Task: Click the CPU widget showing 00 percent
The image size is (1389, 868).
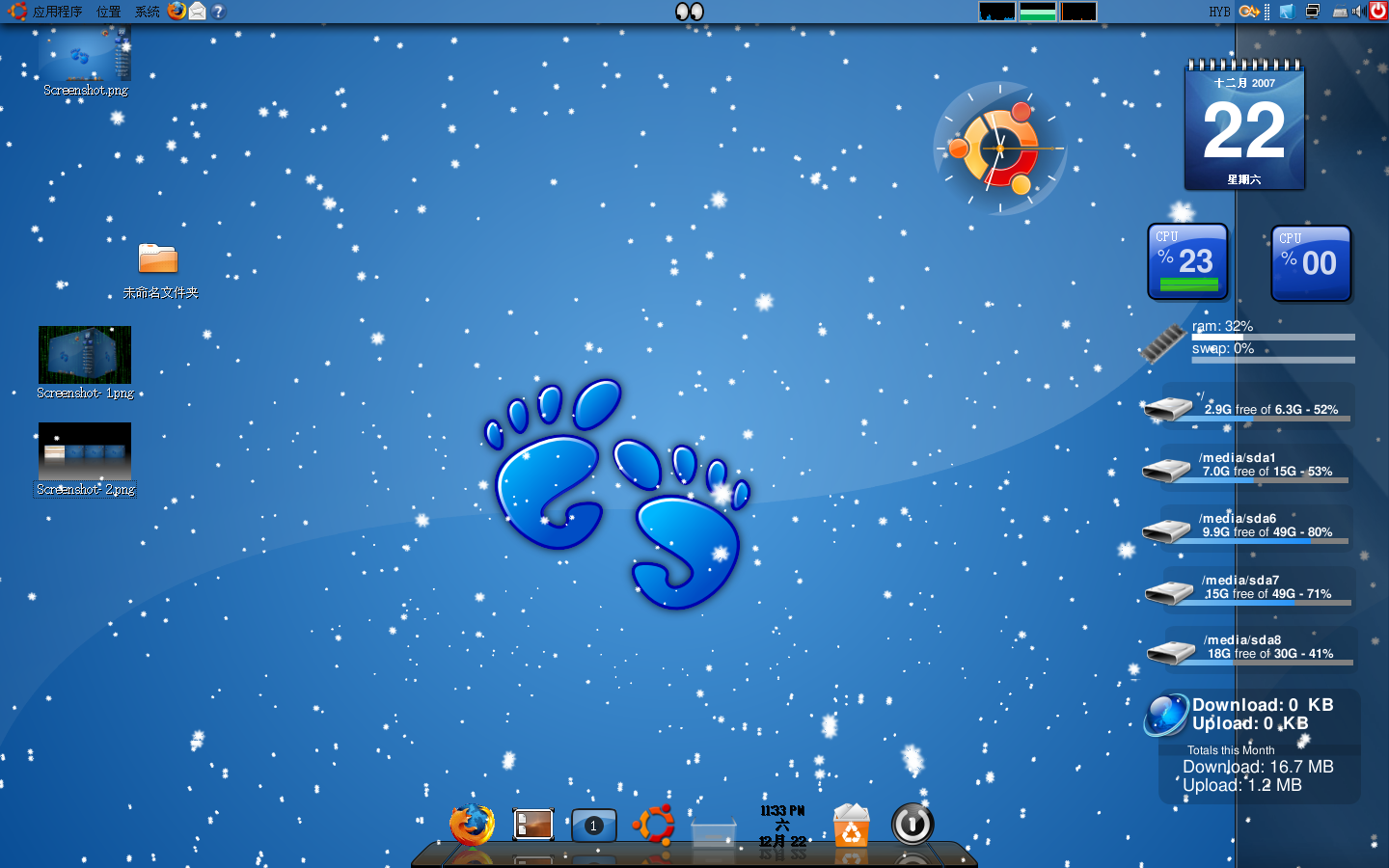Action: [1311, 263]
